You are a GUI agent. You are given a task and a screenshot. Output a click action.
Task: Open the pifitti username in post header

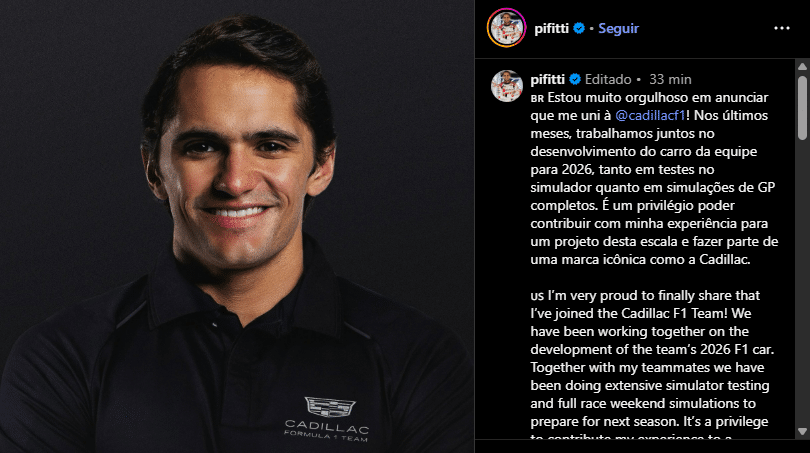click(x=551, y=28)
